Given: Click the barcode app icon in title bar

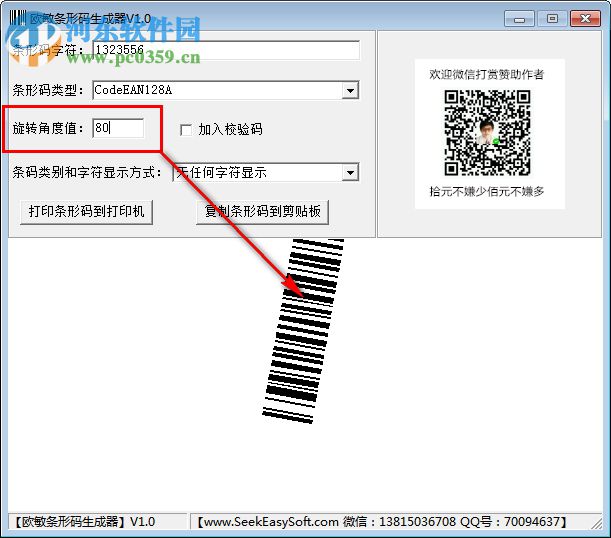Looking at the screenshot, I should 17,18.
